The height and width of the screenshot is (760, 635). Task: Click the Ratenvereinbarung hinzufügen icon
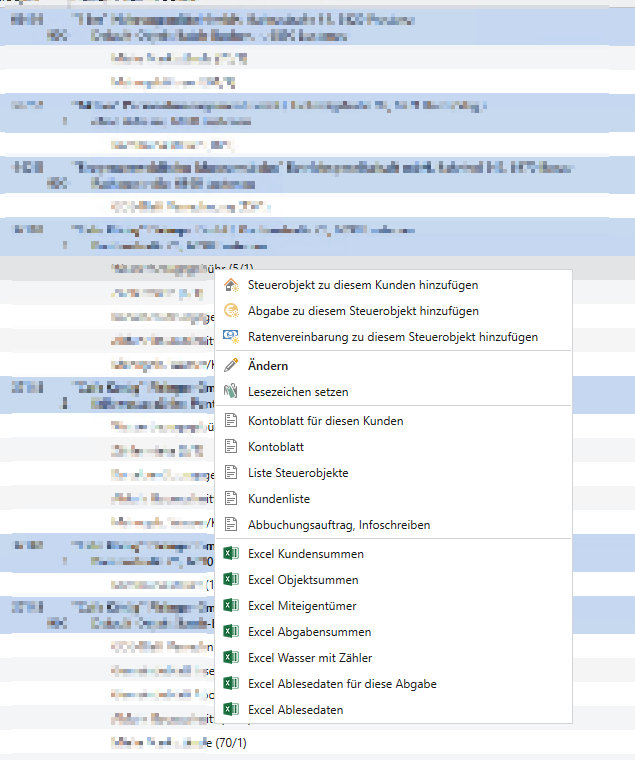tap(231, 337)
